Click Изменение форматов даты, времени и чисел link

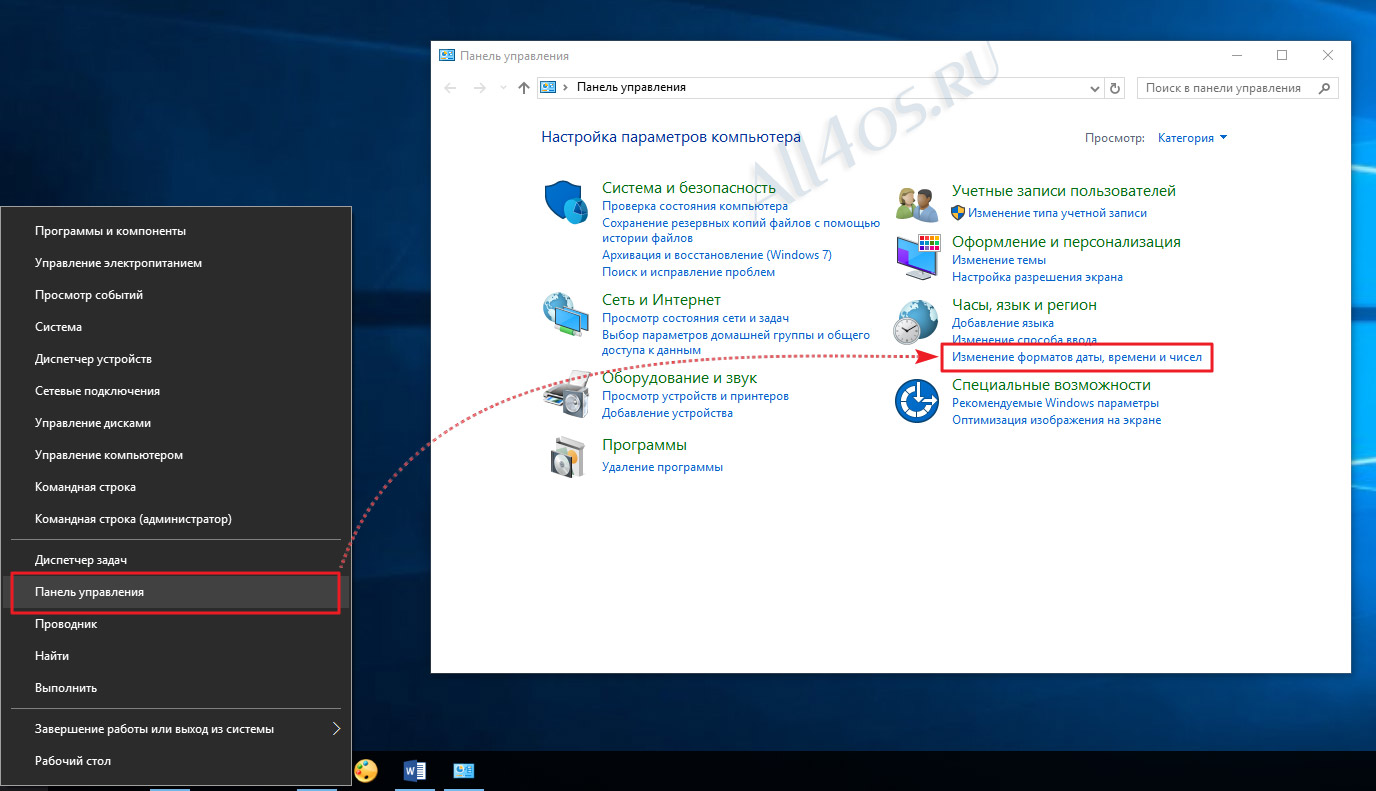[1076, 356]
